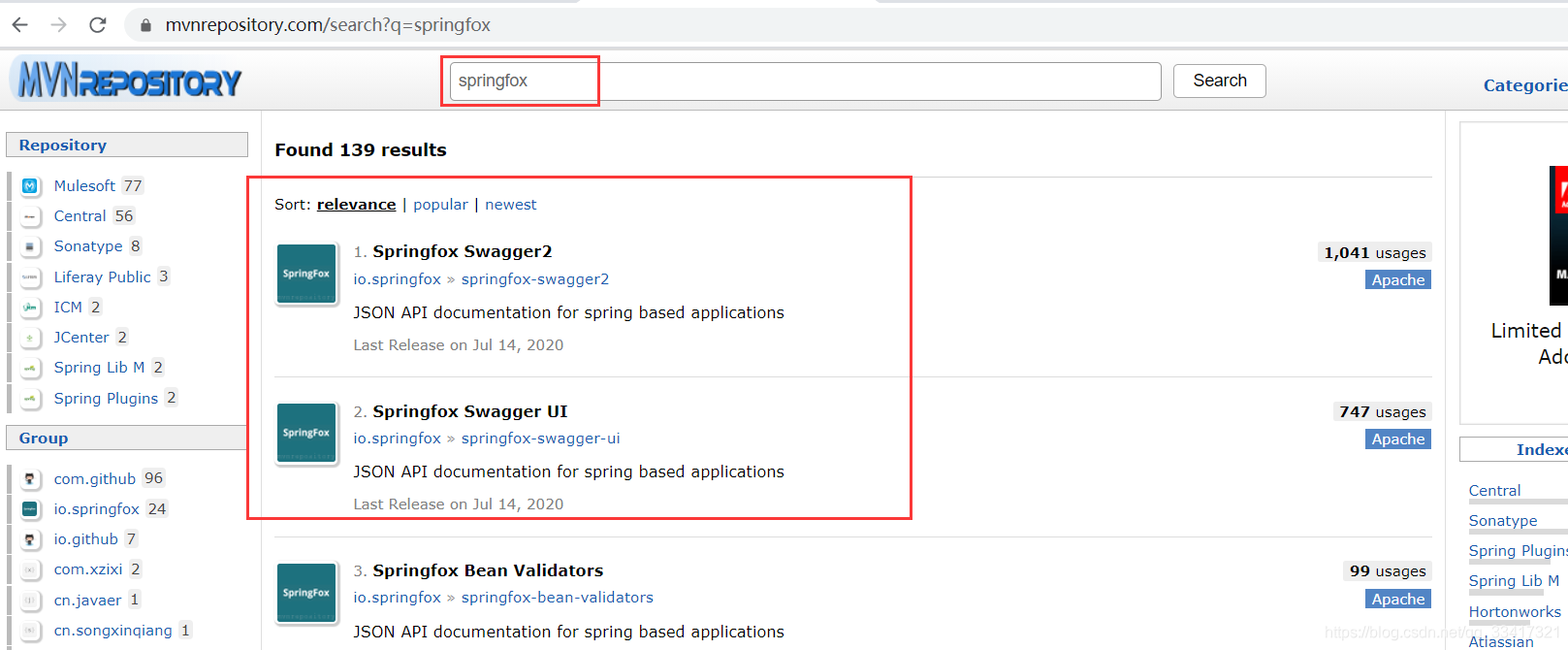
Task: Open Spring Lib M in right list
Action: pyautogui.click(x=1514, y=581)
